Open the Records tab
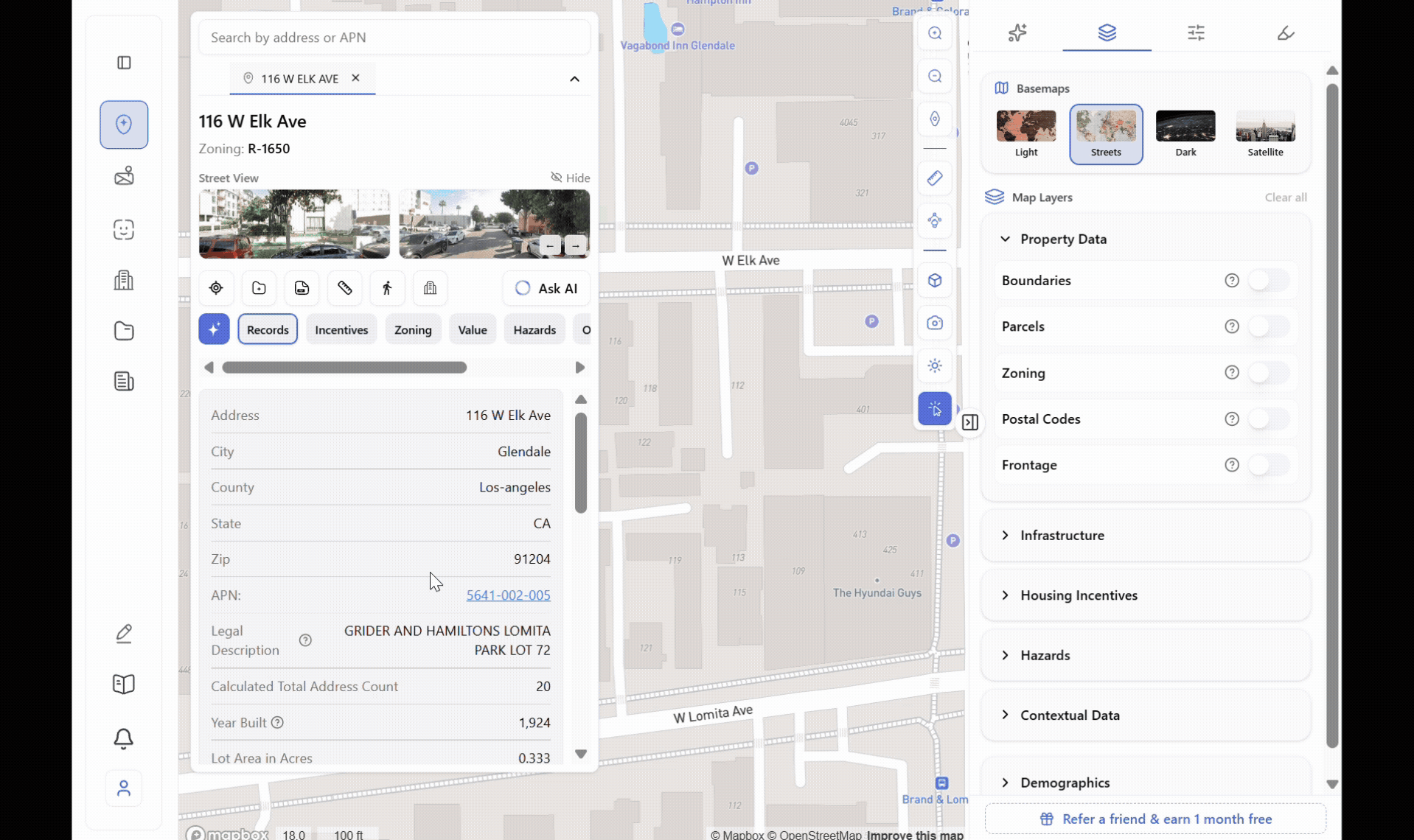This screenshot has width=1414, height=840. [268, 329]
